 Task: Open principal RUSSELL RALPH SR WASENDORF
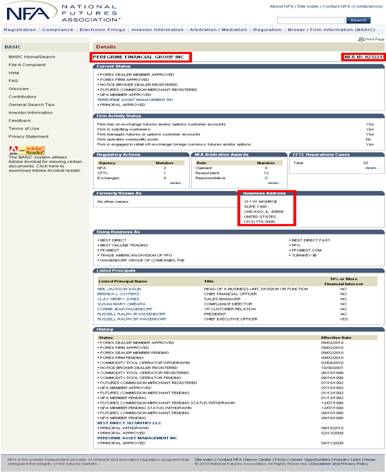[131, 319]
